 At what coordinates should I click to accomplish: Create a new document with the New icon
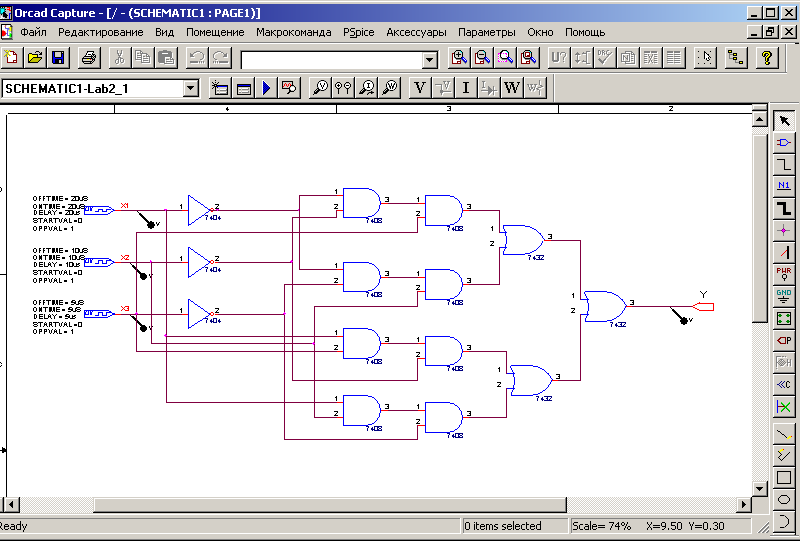pos(11,58)
